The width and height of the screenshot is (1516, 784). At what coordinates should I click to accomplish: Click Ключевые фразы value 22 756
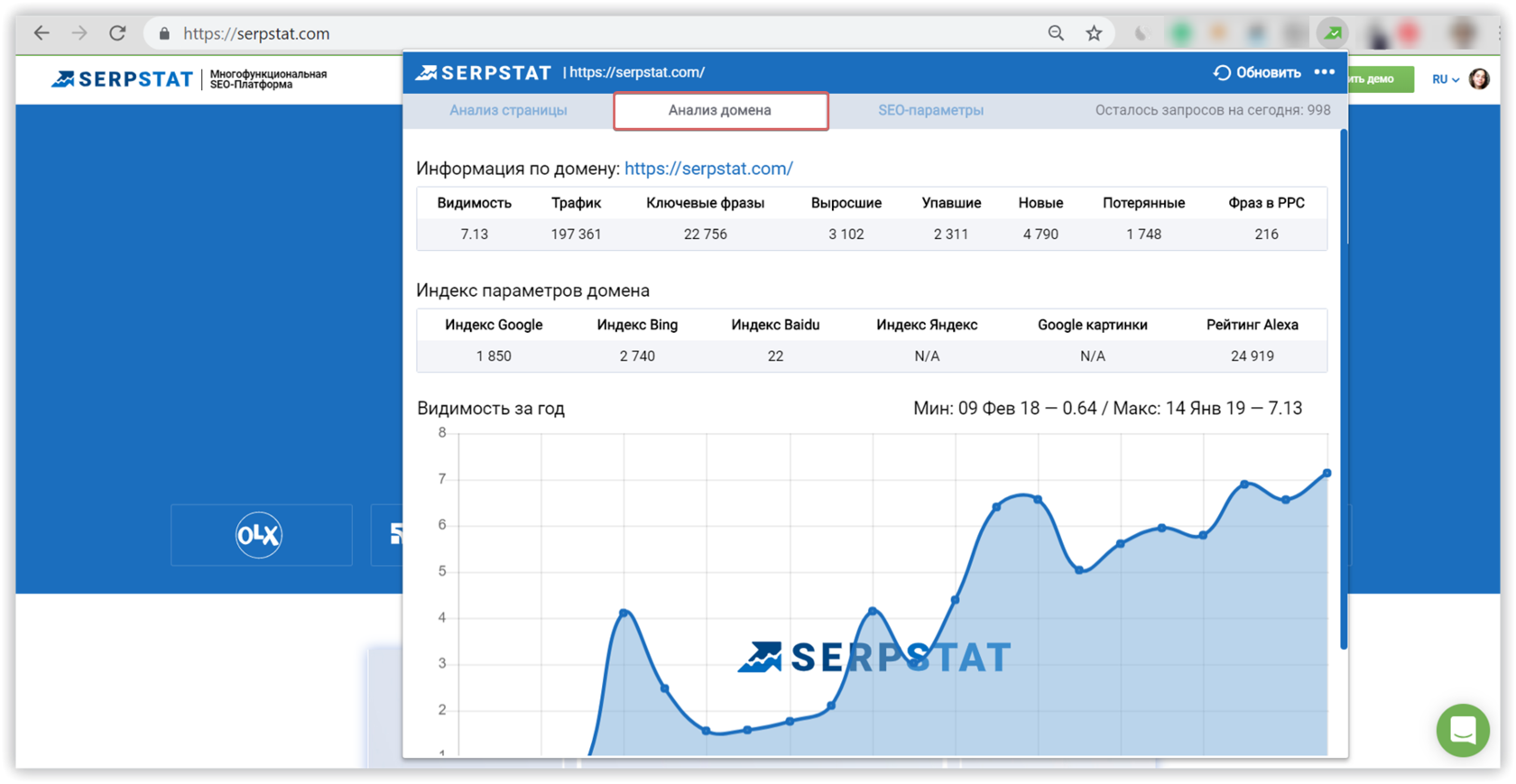pos(705,235)
